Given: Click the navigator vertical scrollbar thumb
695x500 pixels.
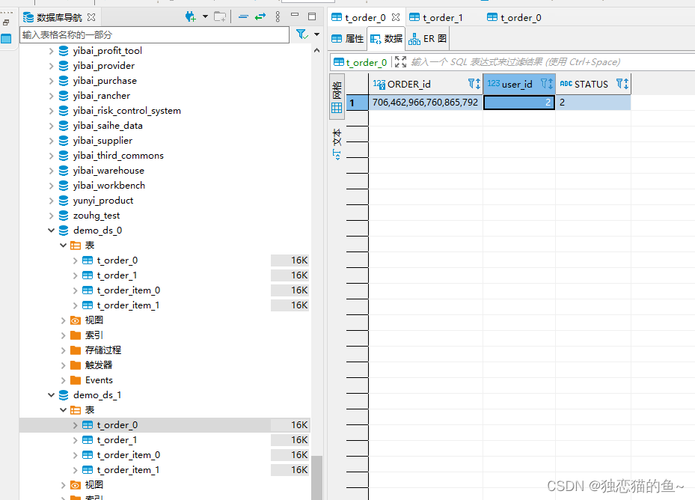Looking at the screenshot, I should tap(316, 478).
